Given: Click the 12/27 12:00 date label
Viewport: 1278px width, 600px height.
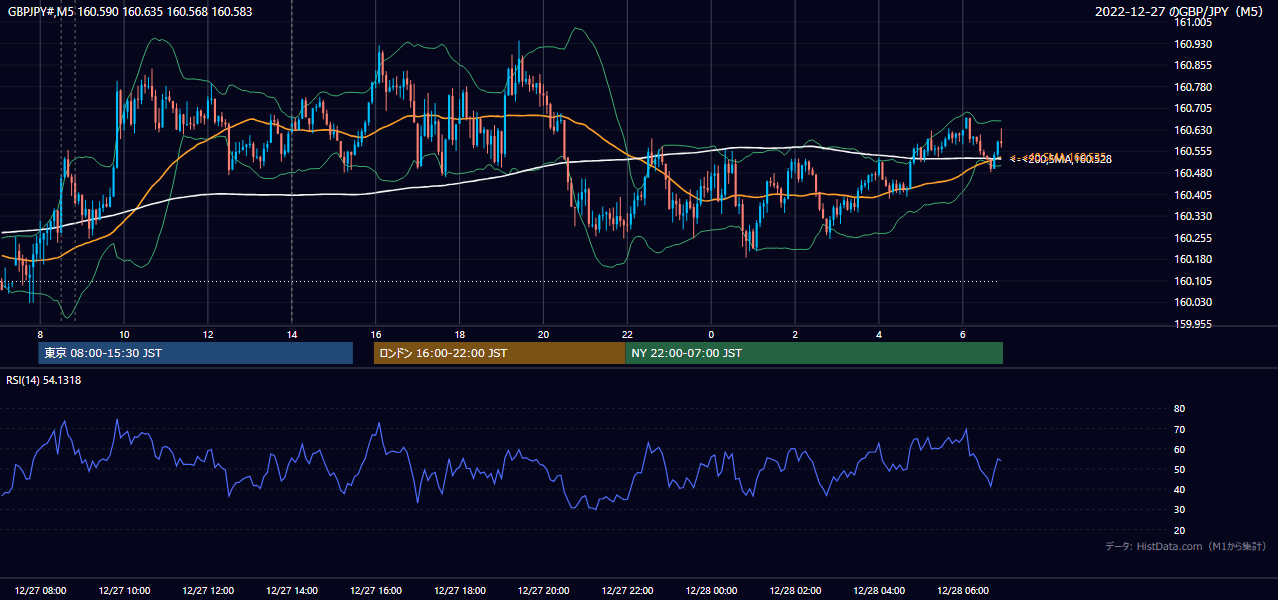Looking at the screenshot, I should [x=209, y=590].
